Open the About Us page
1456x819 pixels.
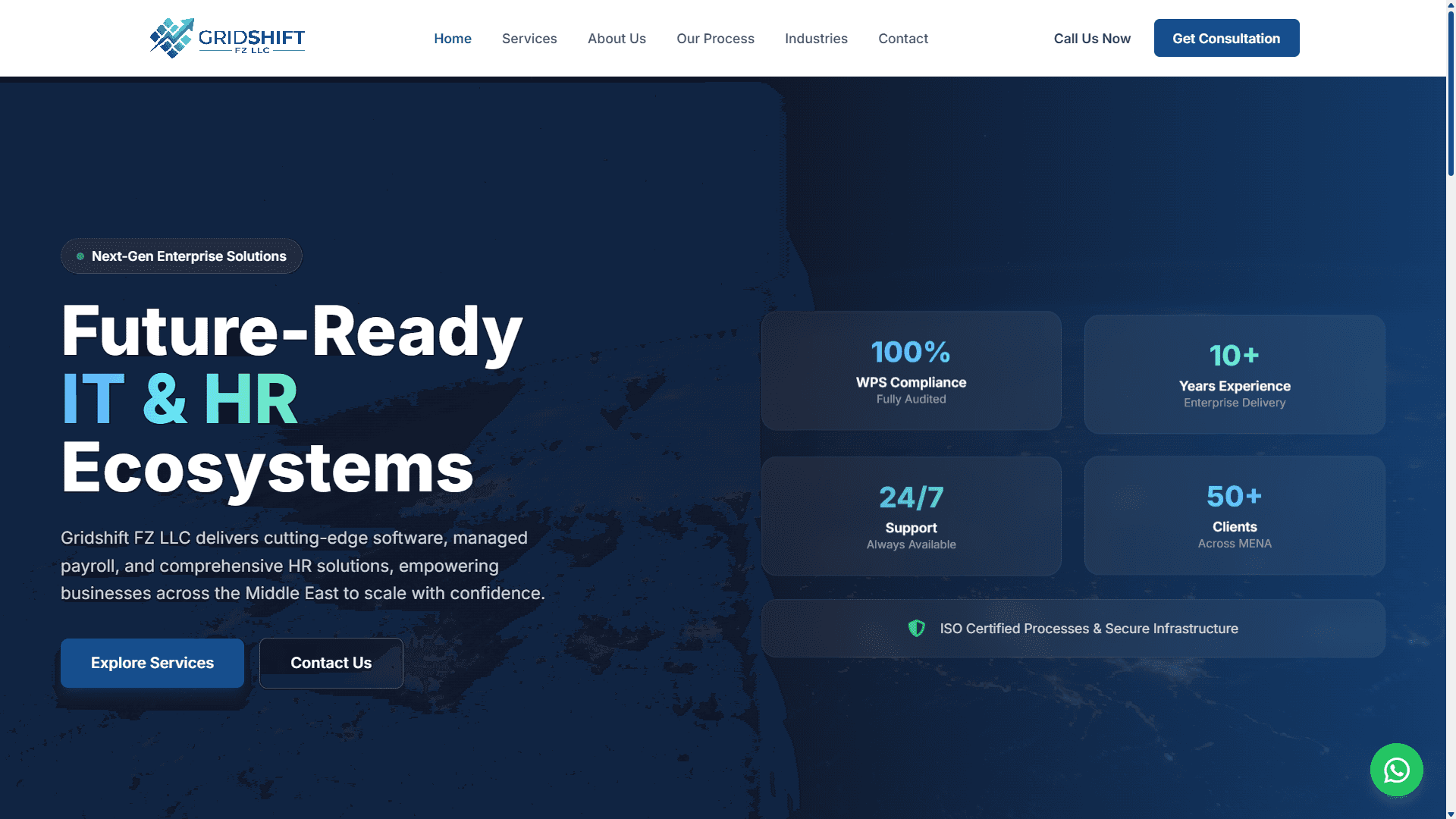coord(617,39)
